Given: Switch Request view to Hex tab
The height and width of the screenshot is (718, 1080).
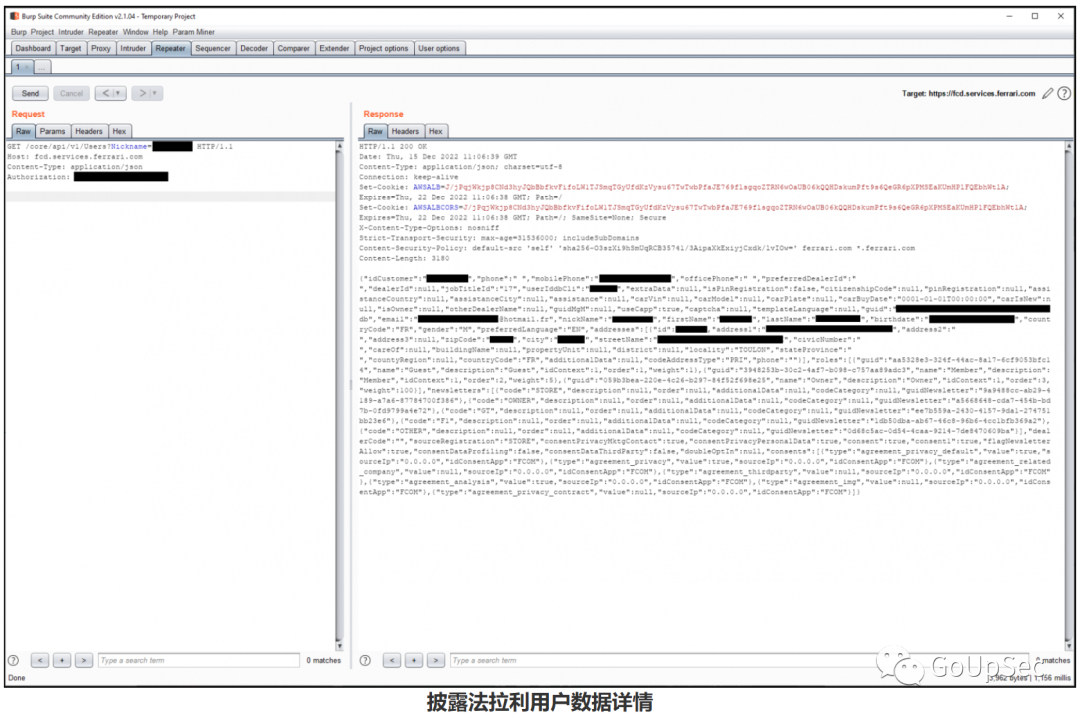Looking at the screenshot, I should (x=119, y=131).
